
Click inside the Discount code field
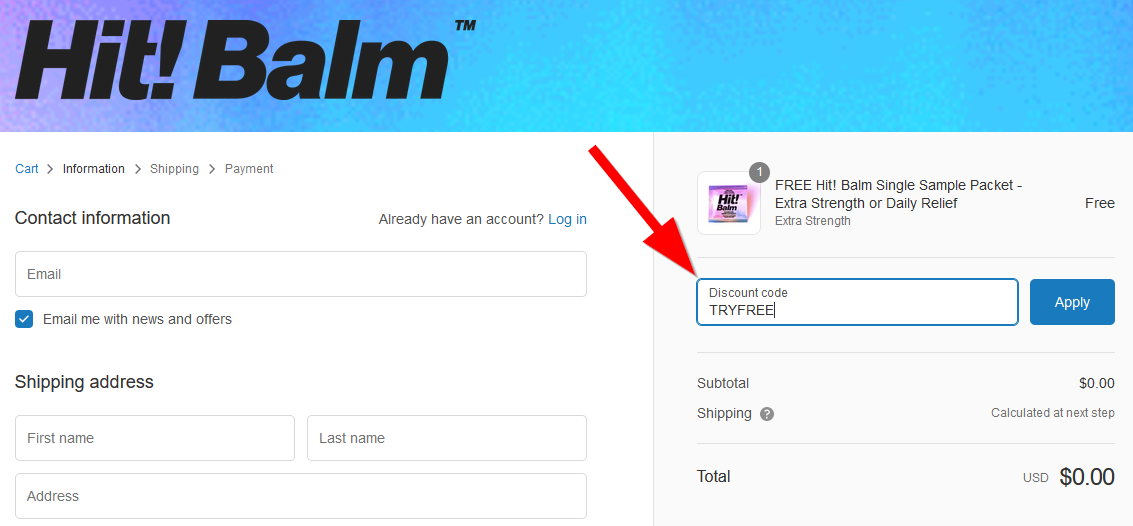pyautogui.click(x=858, y=302)
